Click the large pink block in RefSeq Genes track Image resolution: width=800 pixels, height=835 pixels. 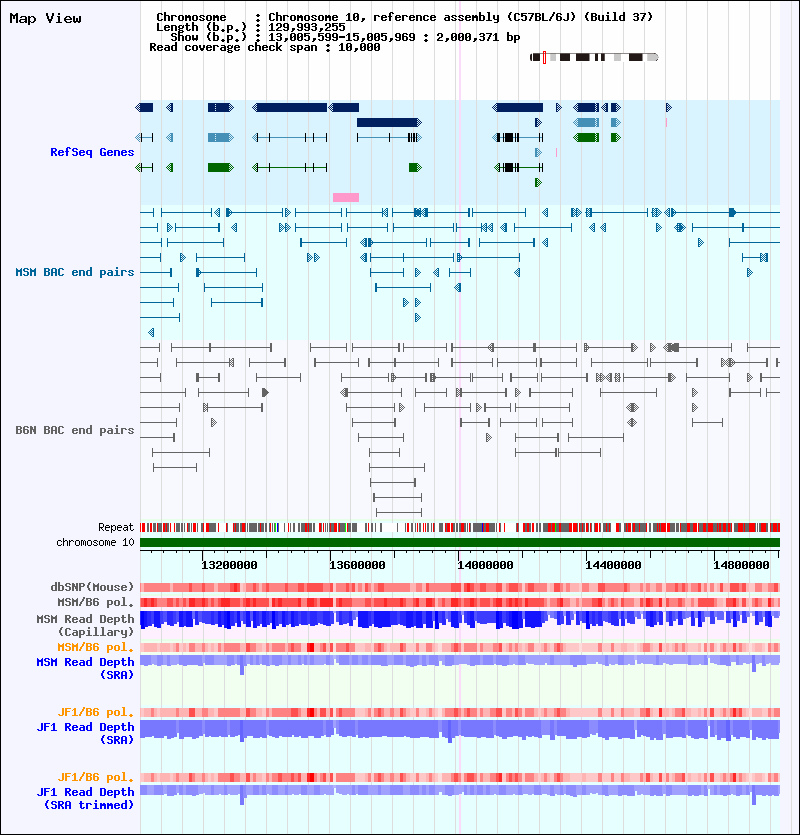click(346, 198)
